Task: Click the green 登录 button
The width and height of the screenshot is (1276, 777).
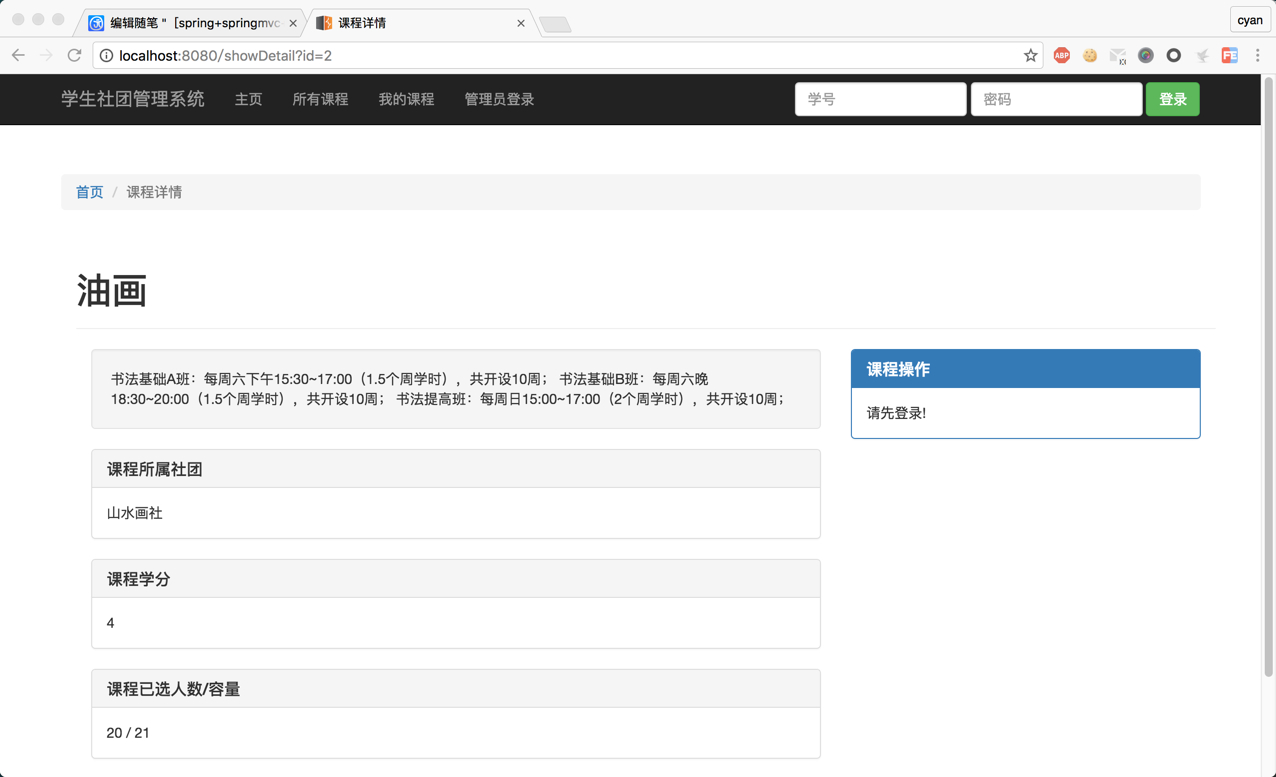Action: [1172, 99]
